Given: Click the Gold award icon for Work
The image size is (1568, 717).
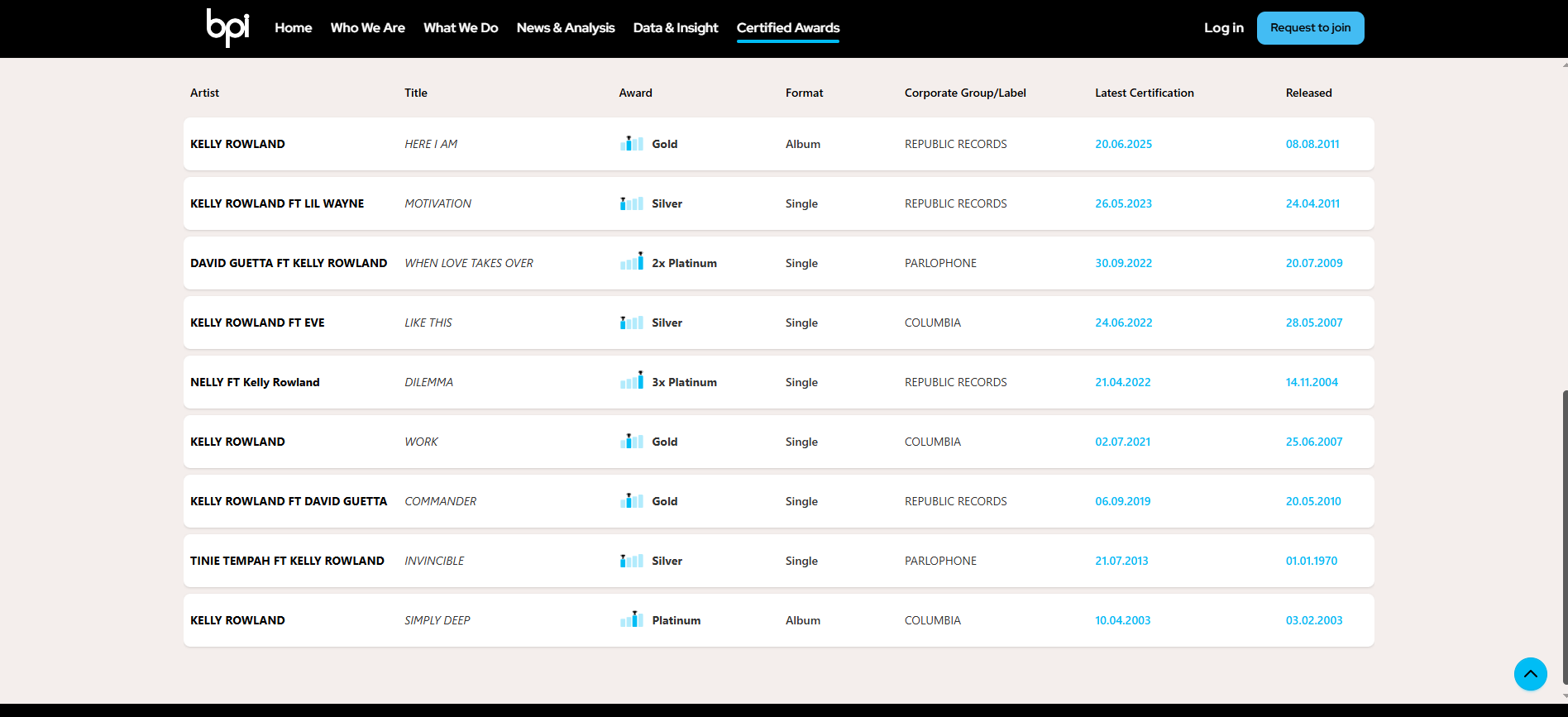Looking at the screenshot, I should click(x=632, y=442).
